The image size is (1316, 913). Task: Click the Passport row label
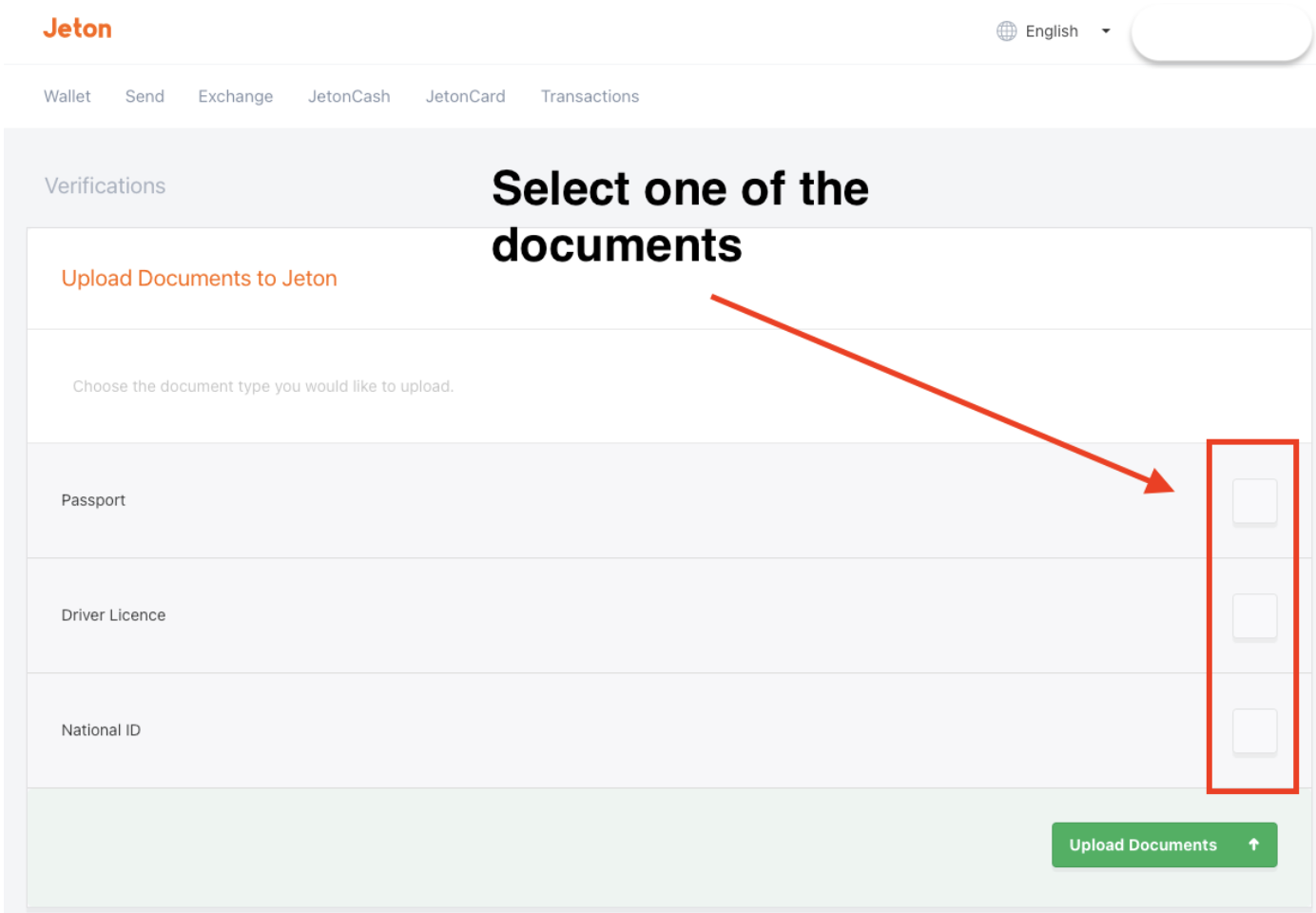coord(93,500)
